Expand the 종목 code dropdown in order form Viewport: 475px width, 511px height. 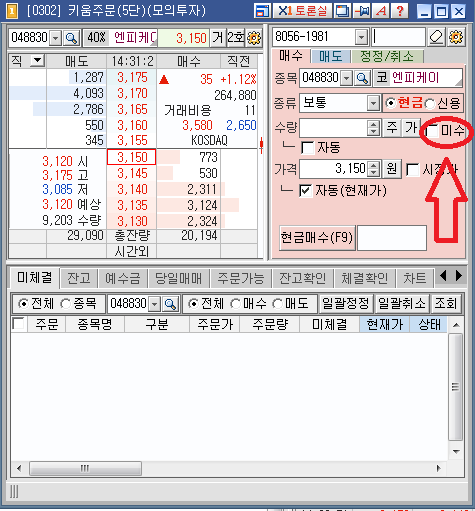pyautogui.click(x=347, y=78)
